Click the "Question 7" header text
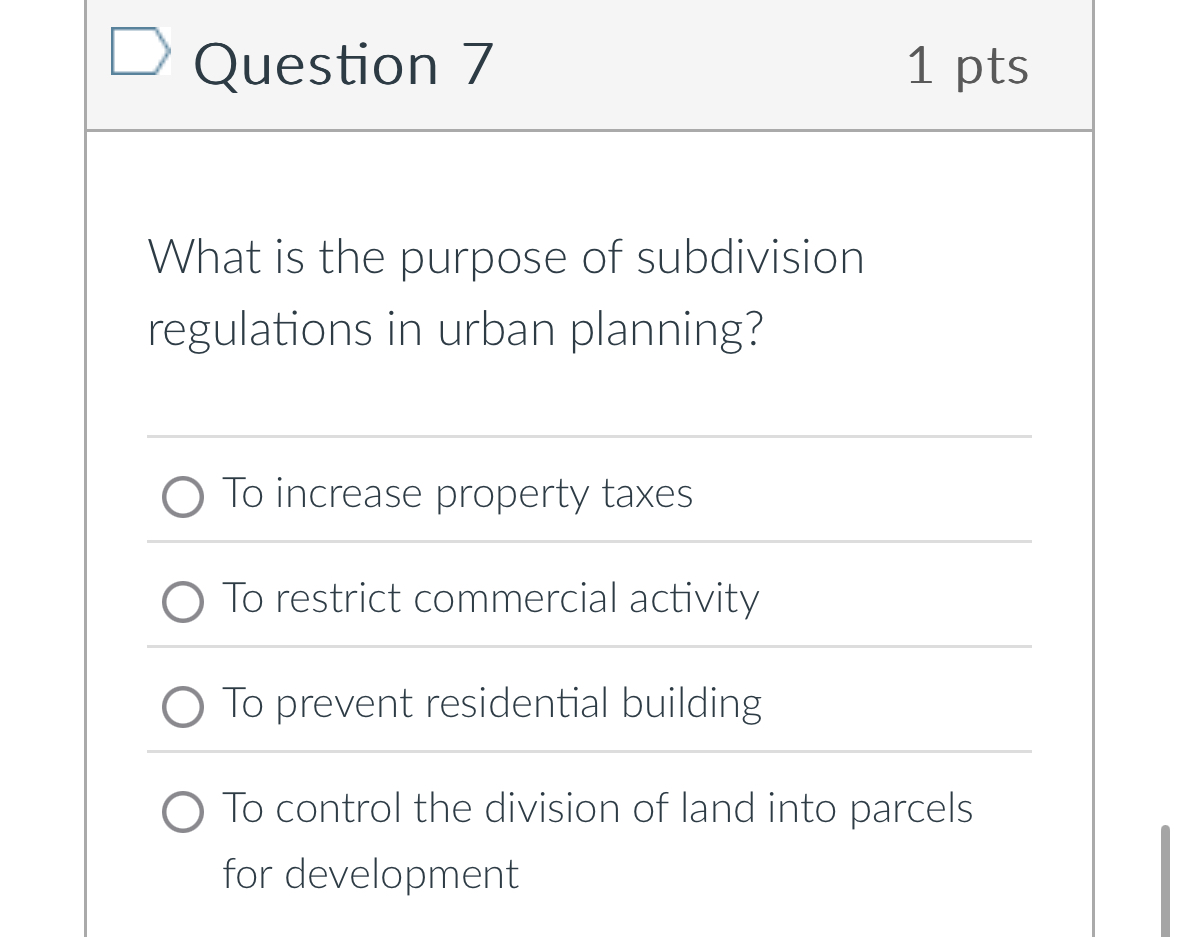This screenshot has width=1179, height=937. pos(342,64)
